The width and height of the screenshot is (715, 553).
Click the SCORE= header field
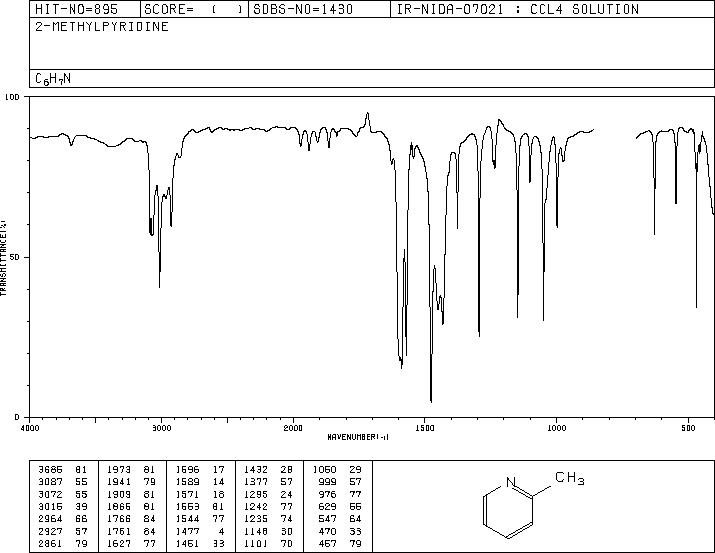[193, 9]
